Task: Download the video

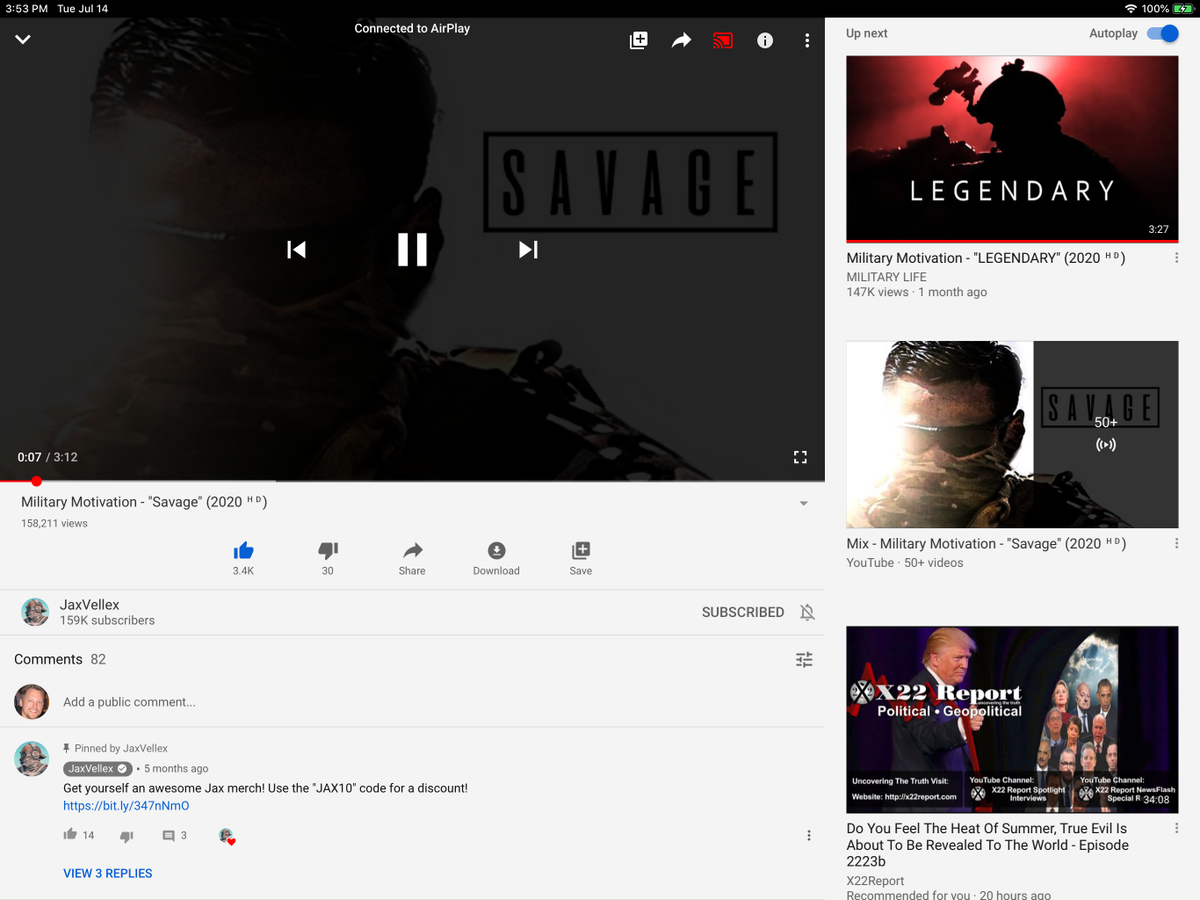Action: (x=496, y=558)
